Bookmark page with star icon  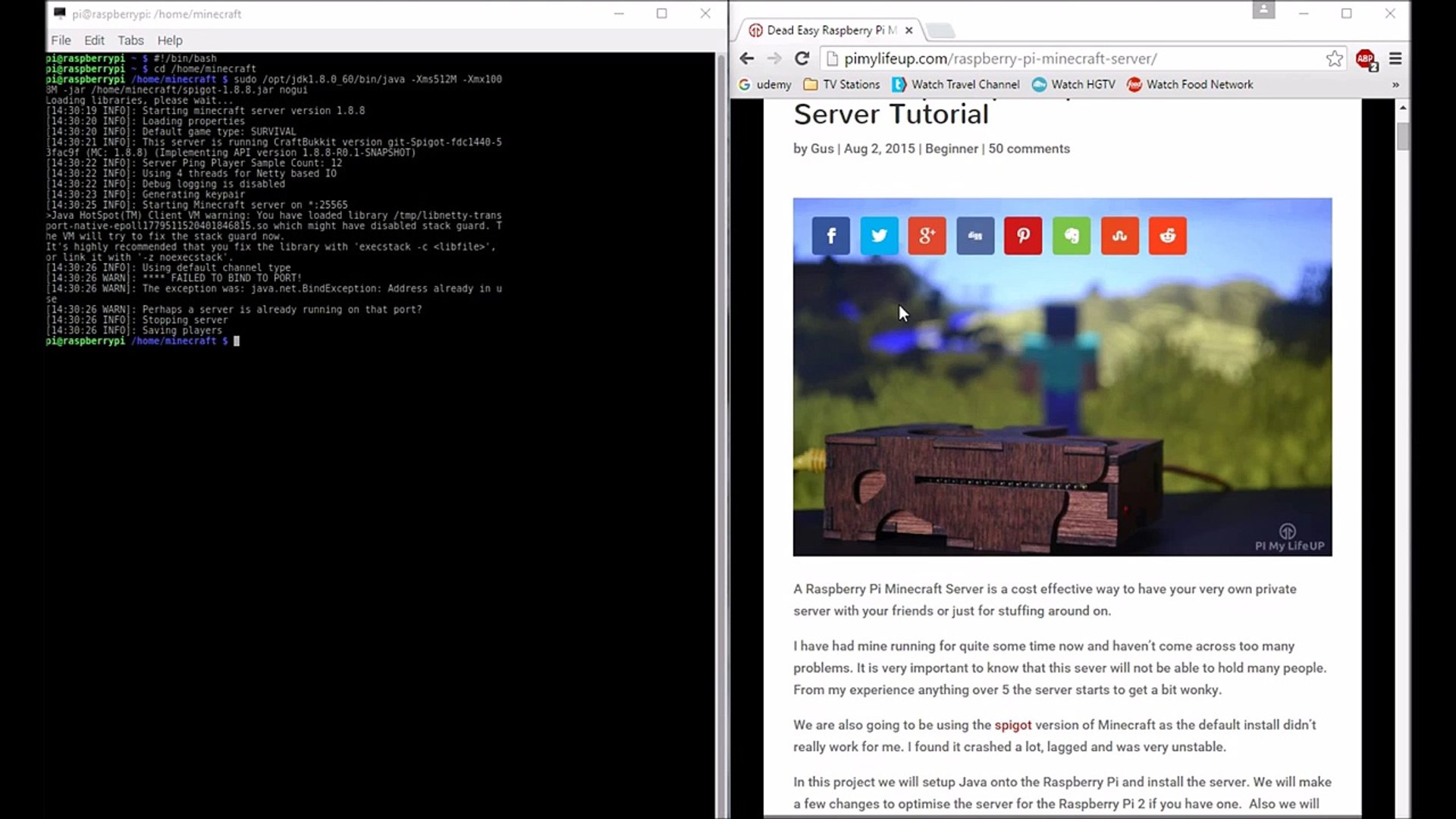tap(1335, 58)
